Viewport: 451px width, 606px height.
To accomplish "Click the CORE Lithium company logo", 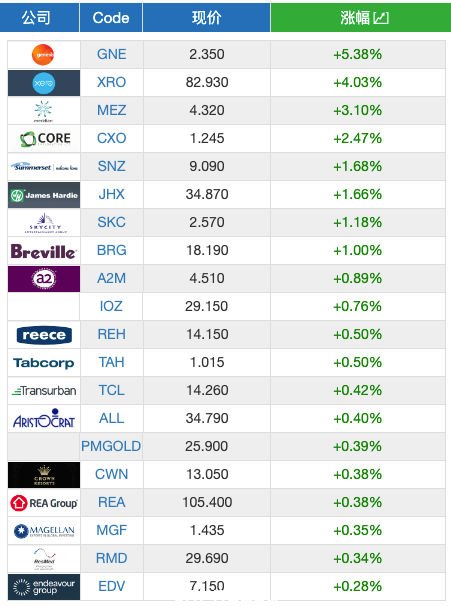I will [x=45, y=139].
